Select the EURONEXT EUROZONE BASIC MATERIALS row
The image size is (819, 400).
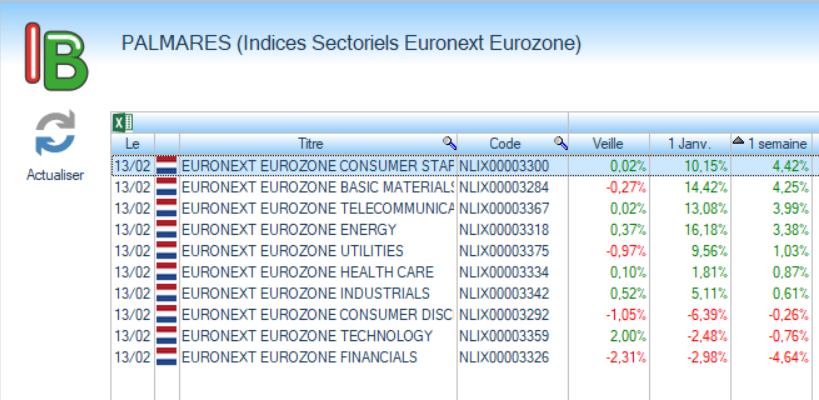click(317, 187)
